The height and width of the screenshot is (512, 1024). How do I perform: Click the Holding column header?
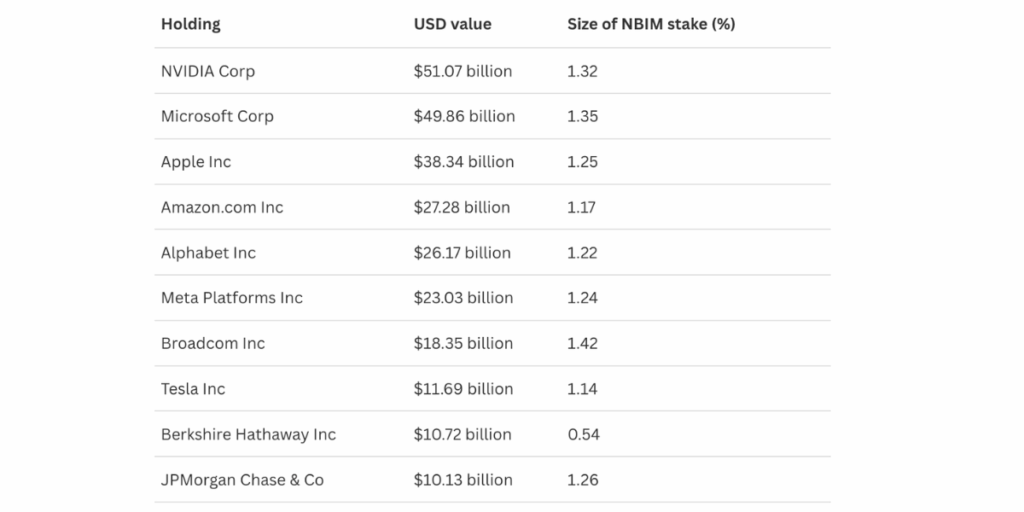[191, 24]
